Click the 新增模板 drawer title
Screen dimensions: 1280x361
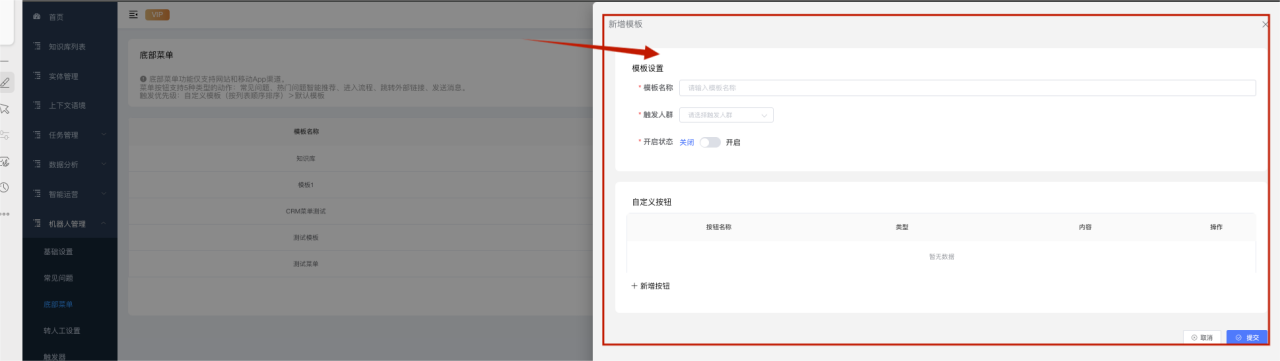625,23
